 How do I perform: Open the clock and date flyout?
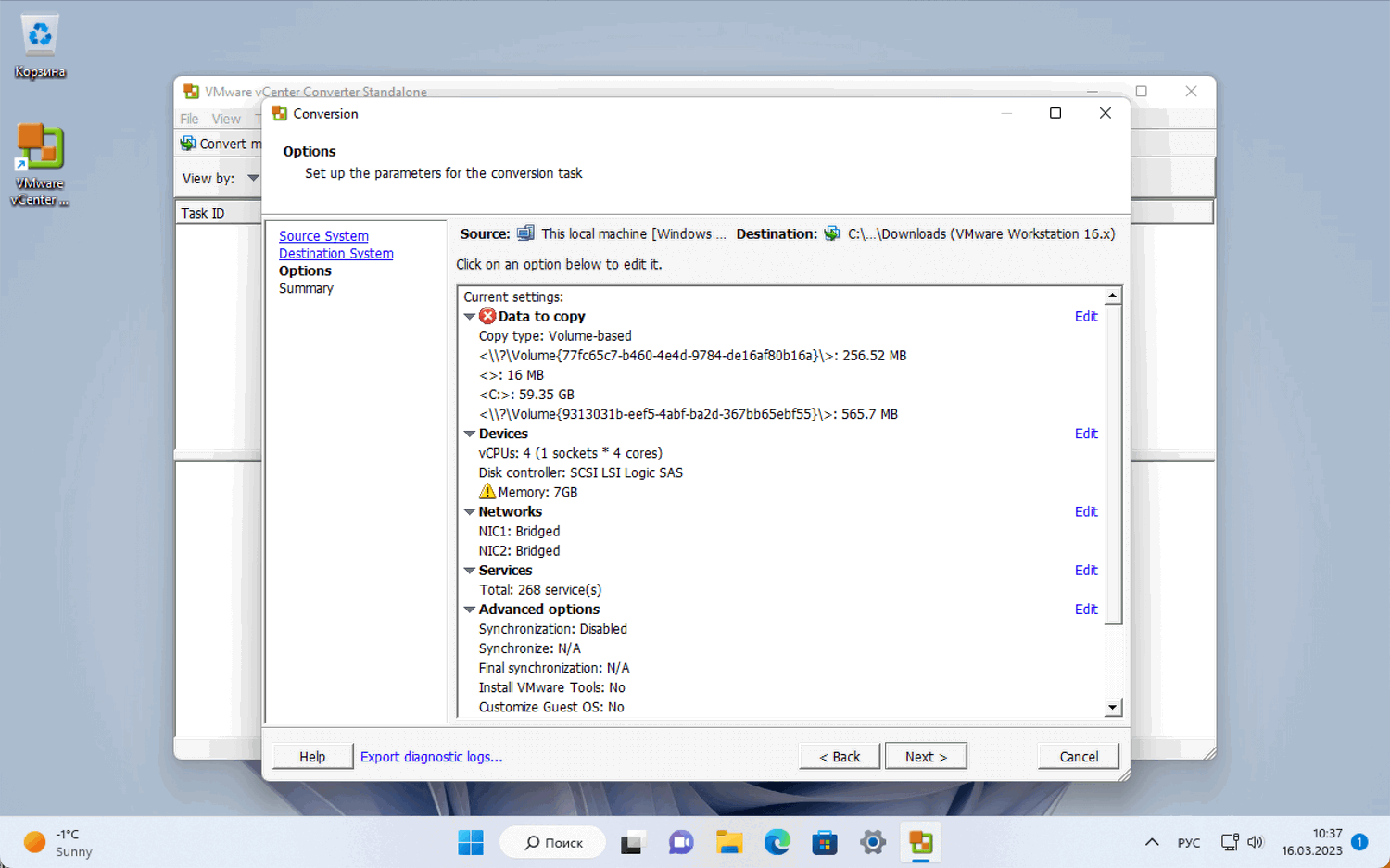coord(1312,842)
